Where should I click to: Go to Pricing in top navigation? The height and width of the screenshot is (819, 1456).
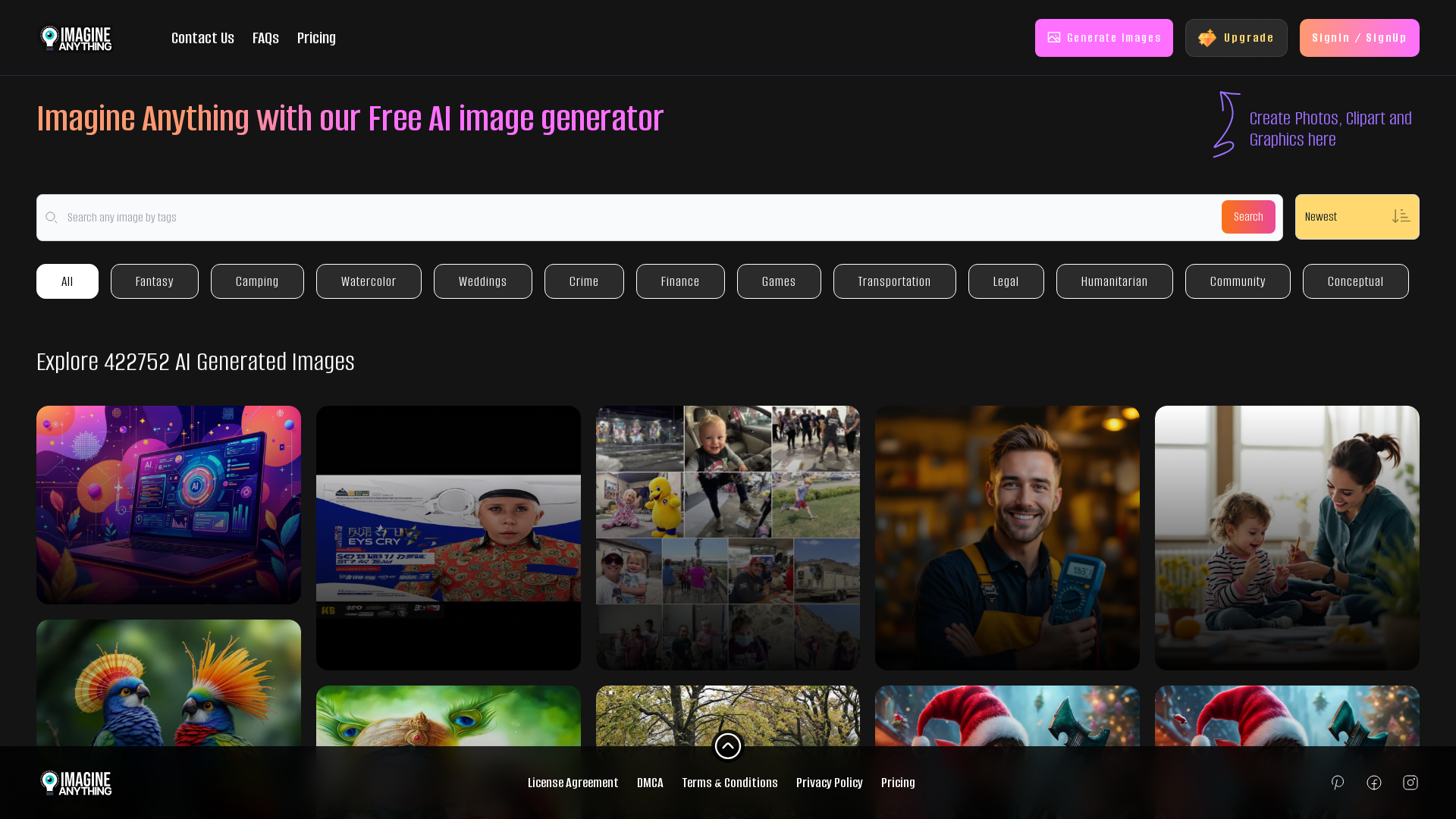point(316,38)
